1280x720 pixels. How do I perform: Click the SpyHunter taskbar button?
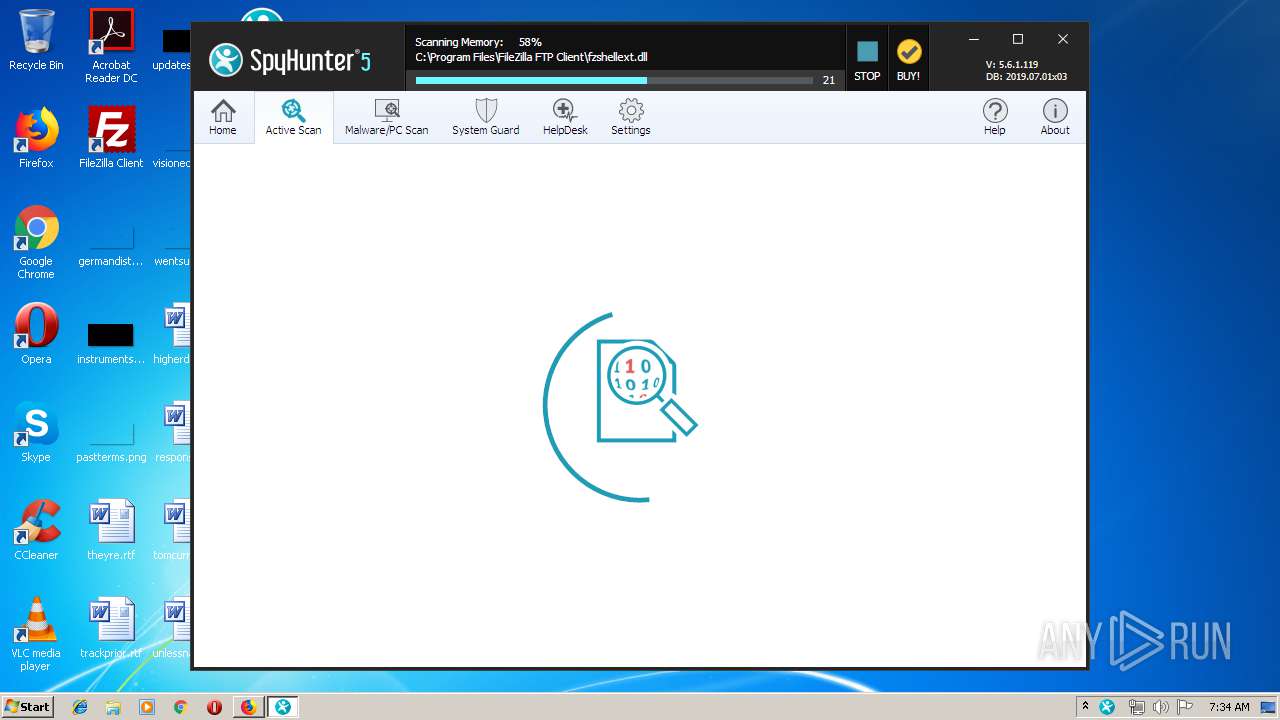[283, 707]
